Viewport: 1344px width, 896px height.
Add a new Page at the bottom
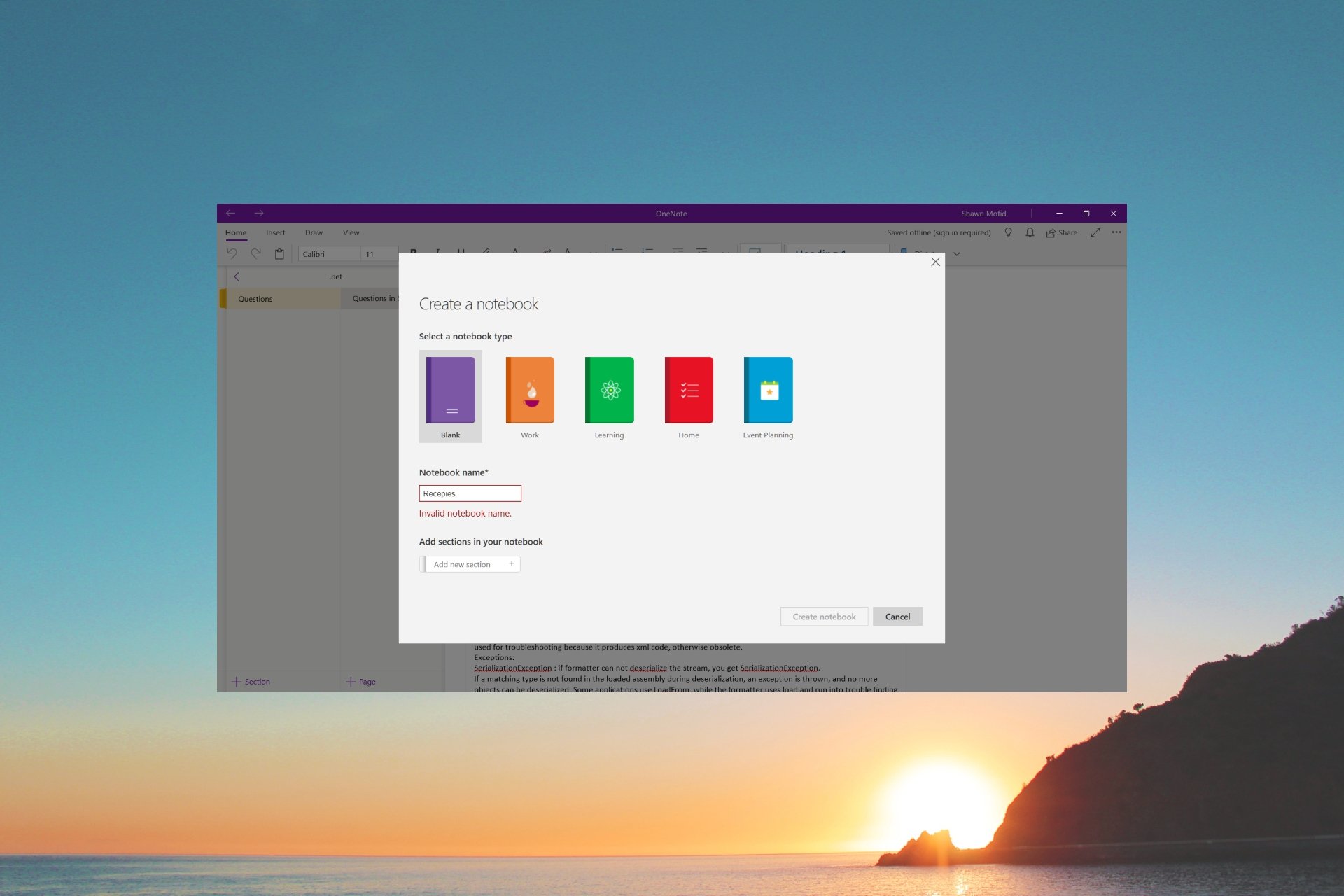tap(360, 682)
